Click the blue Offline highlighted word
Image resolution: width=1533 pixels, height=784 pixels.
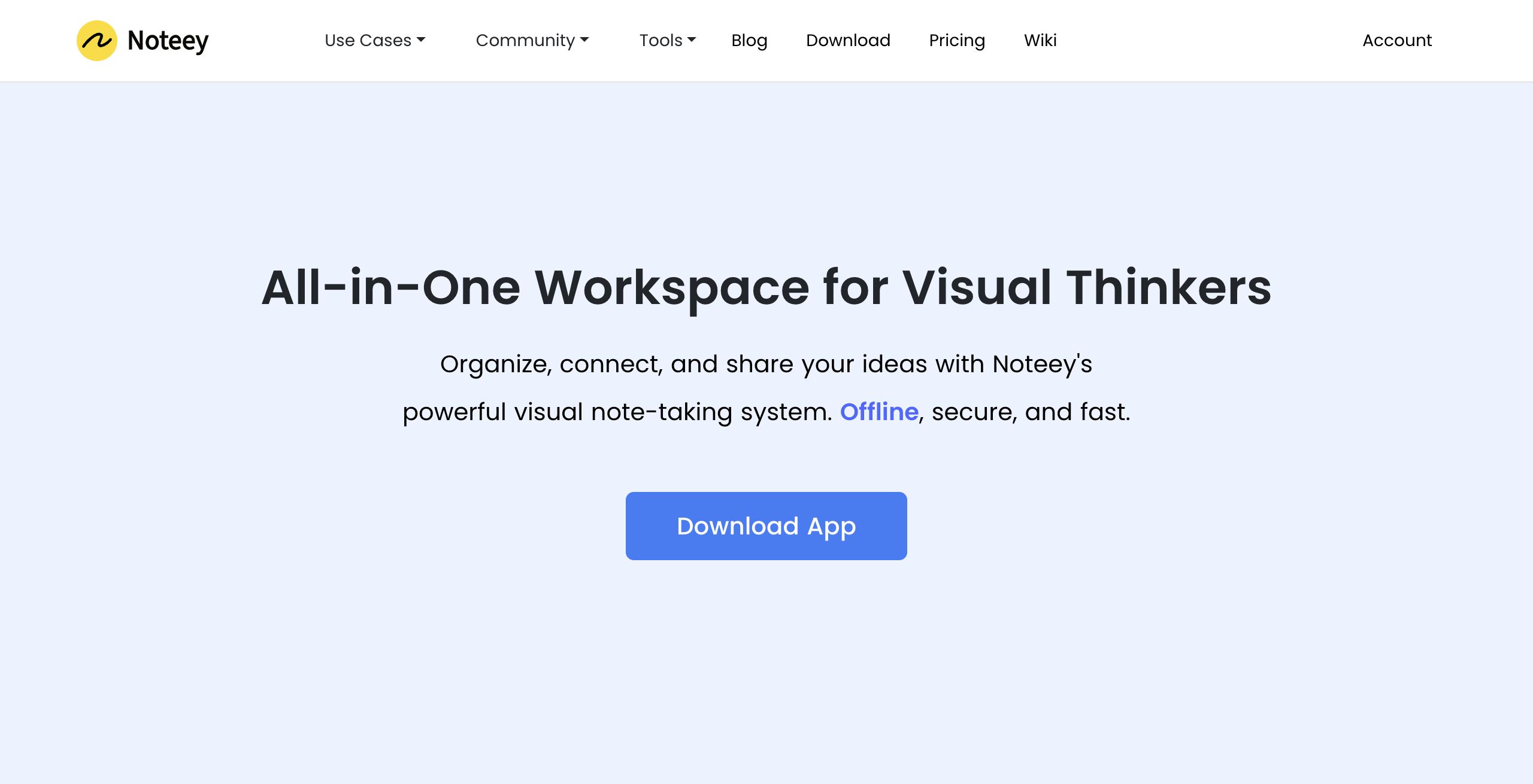[879, 412]
